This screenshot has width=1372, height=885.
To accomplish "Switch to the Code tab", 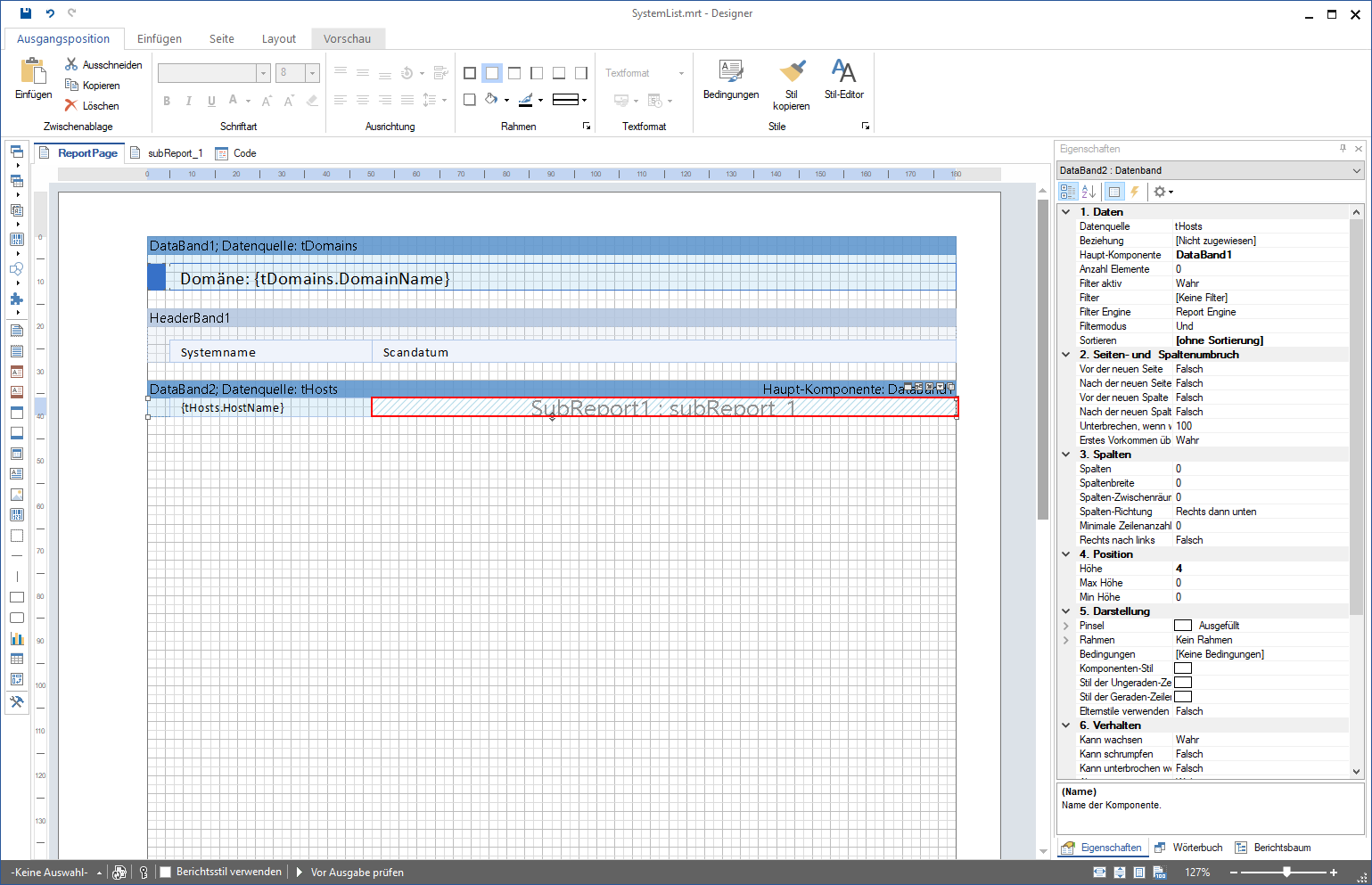I will pos(236,153).
